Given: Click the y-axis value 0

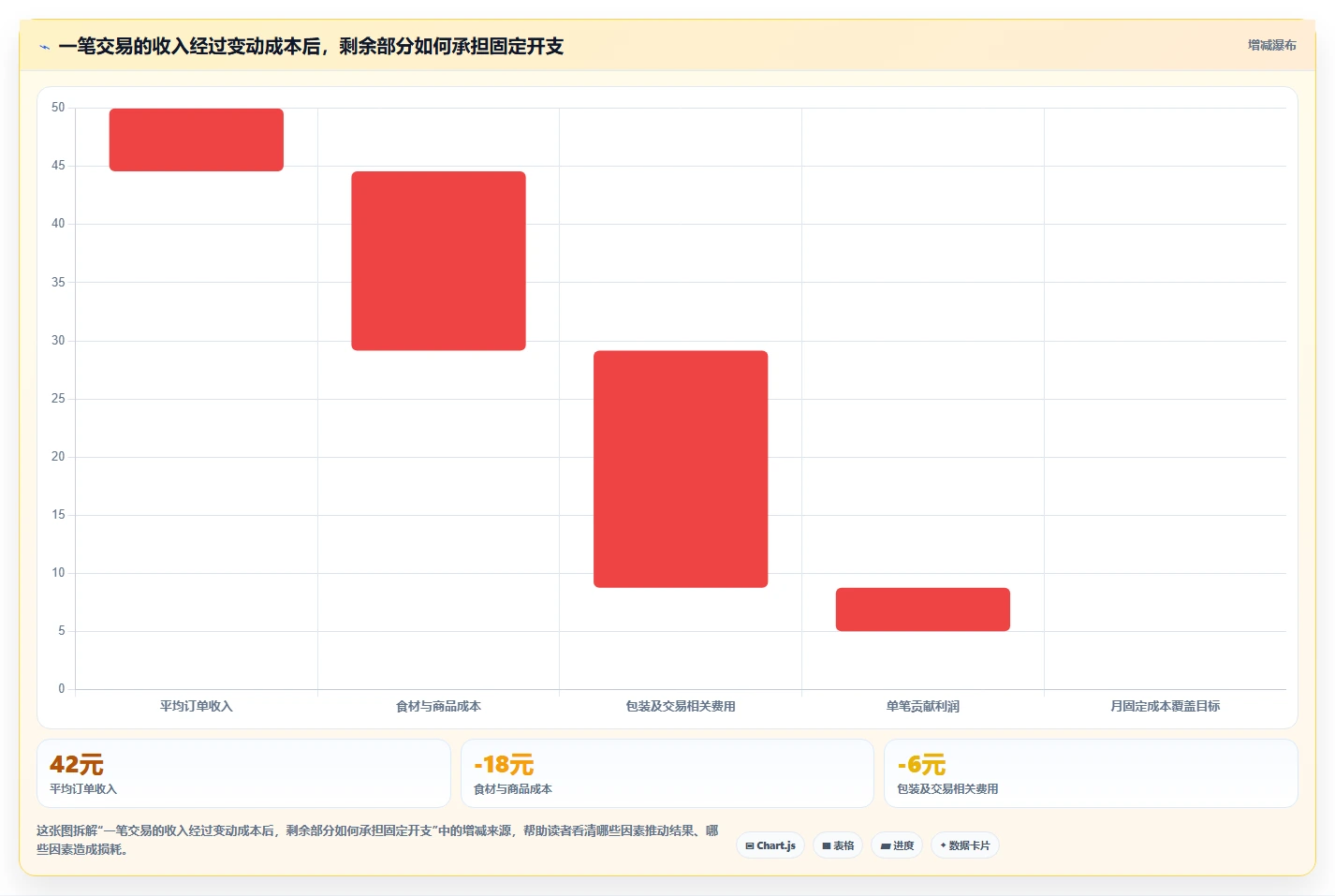Looking at the screenshot, I should click(x=62, y=689).
